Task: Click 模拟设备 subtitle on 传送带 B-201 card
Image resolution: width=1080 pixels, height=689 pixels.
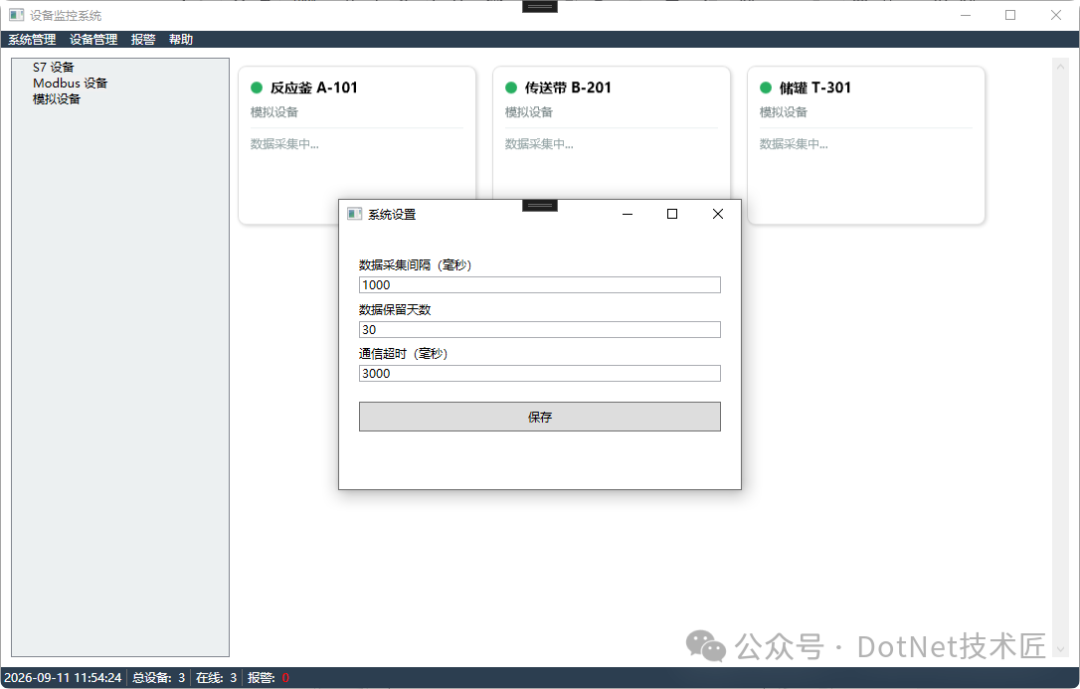Action: click(x=528, y=112)
